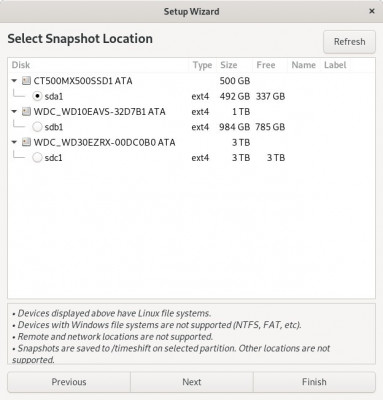Click the 492 GB size value
The width and height of the screenshot is (383, 400).
pyautogui.click(x=235, y=97)
